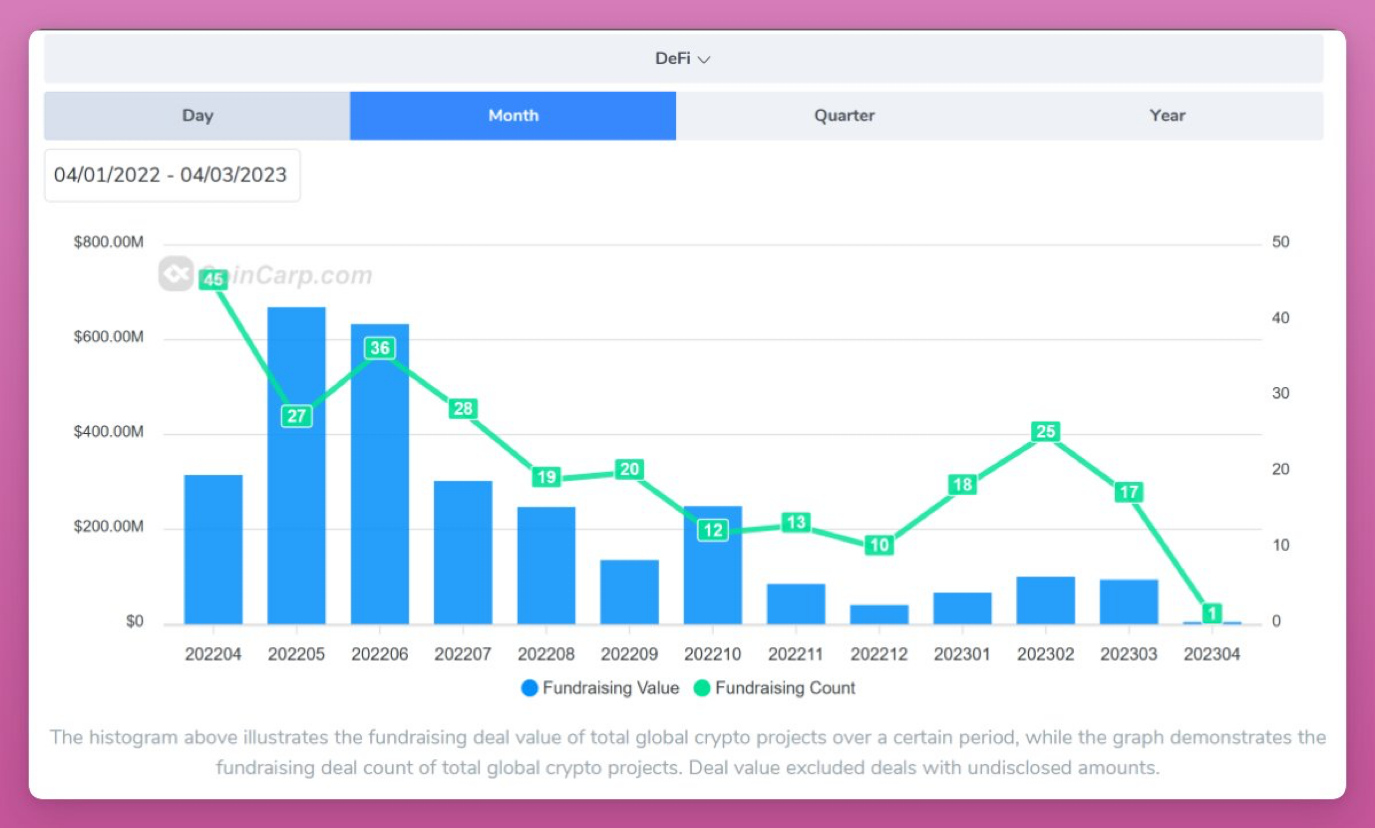Toggle Fundraising Count legend item
Image resolution: width=1375 pixels, height=828 pixels.
pyautogui.click(x=785, y=688)
